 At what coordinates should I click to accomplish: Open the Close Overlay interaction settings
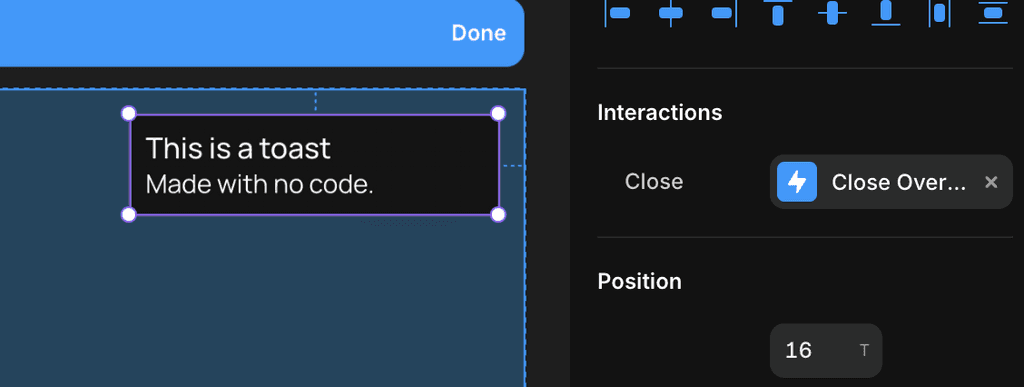point(891,182)
